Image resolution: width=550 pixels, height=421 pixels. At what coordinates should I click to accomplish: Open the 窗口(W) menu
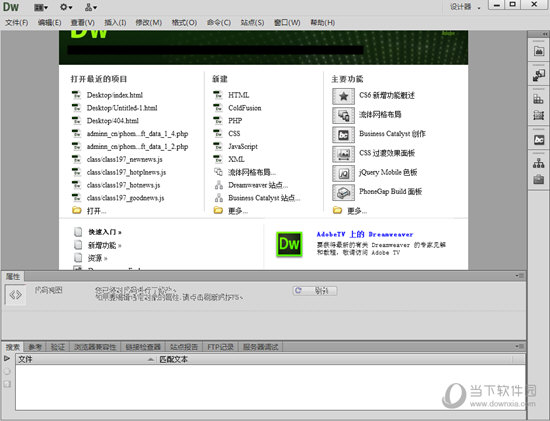(x=287, y=22)
